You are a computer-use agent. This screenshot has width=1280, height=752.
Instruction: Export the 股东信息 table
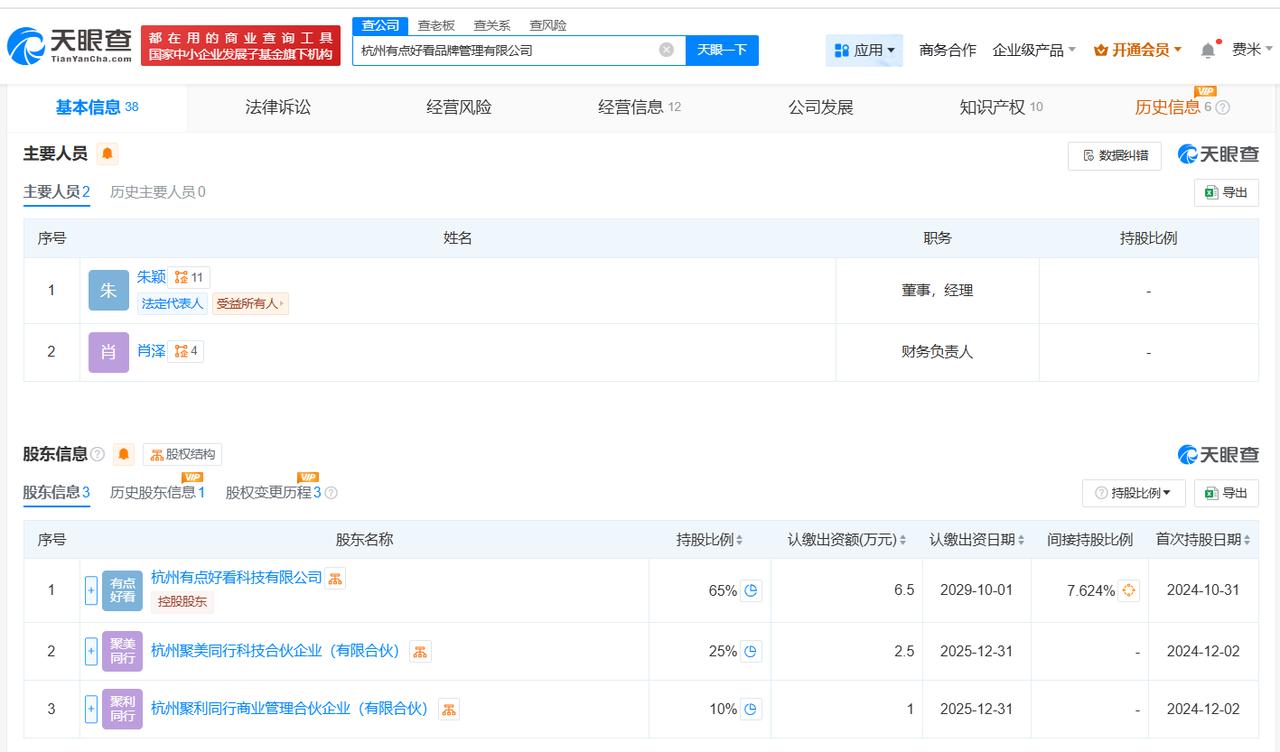click(x=1226, y=493)
